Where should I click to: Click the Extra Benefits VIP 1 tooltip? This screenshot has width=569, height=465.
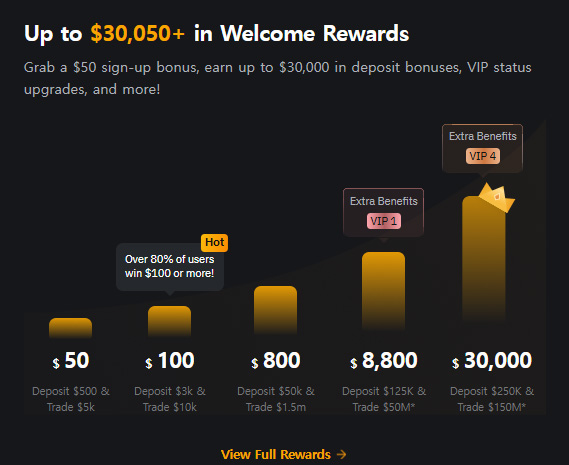click(384, 212)
